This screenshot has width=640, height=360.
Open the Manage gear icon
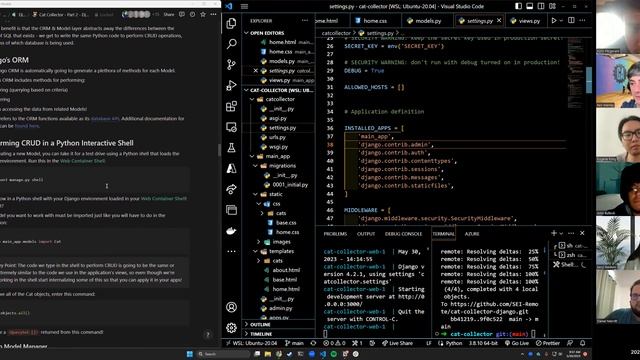click(231, 327)
